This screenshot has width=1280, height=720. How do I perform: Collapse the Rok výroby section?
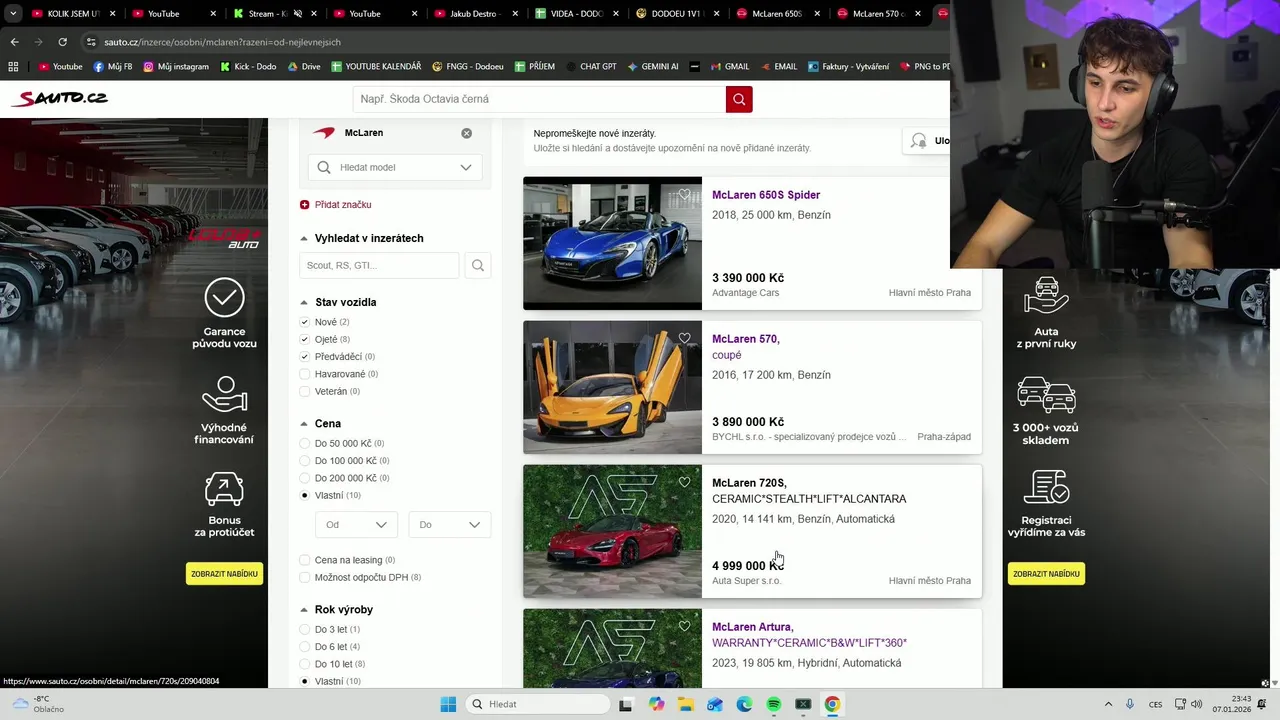tap(304, 610)
